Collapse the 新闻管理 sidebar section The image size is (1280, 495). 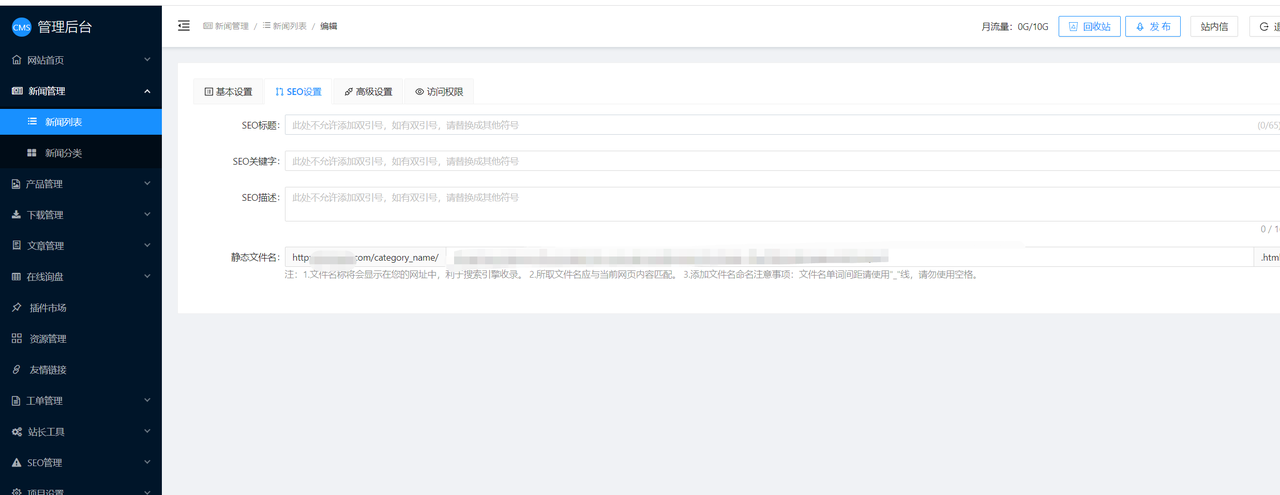click(147, 91)
